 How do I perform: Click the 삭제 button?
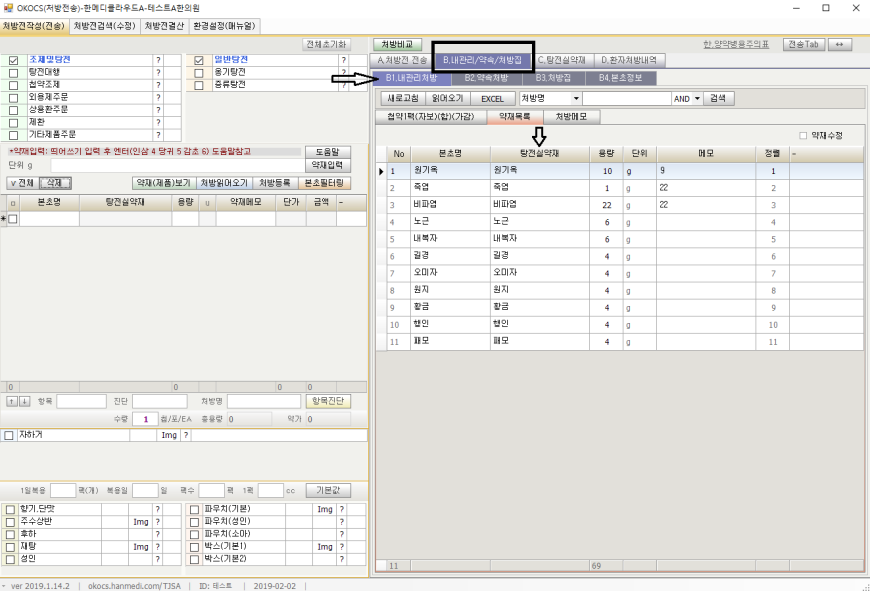pos(55,183)
